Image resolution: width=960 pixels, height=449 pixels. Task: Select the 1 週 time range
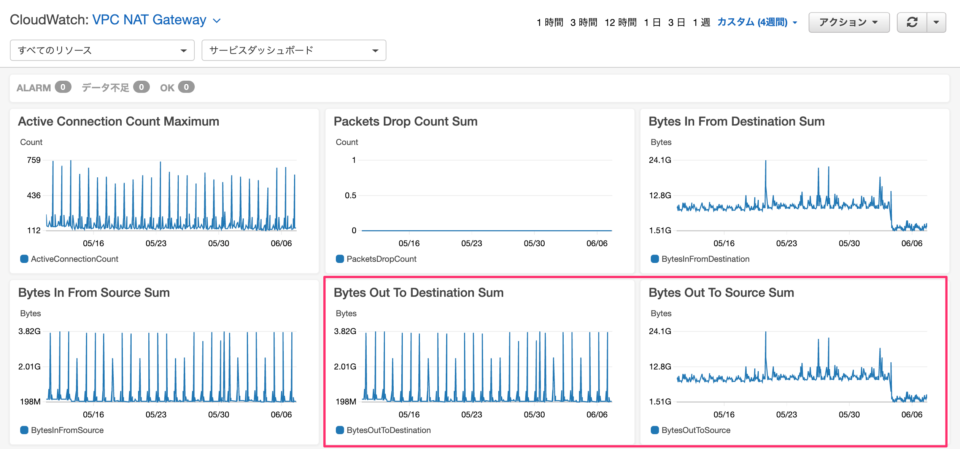[x=701, y=23]
